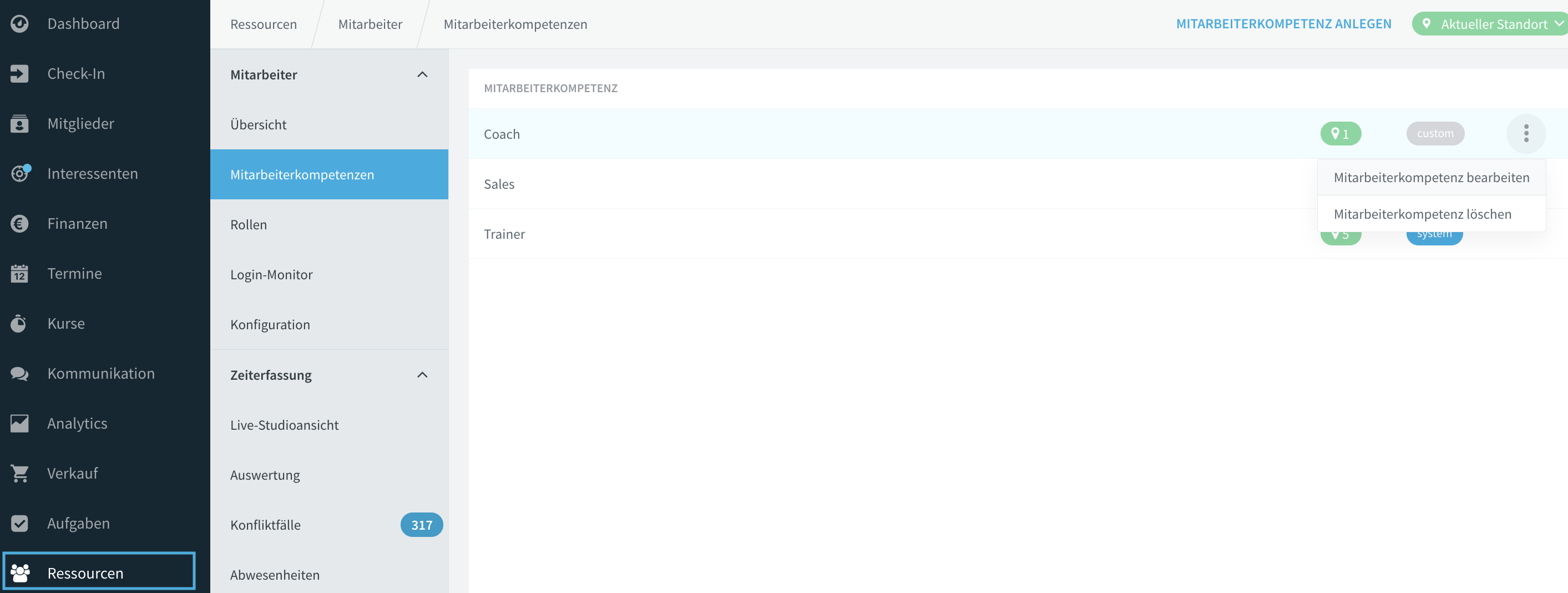Open Rollen submenu item
Screen dimensions: 1568x593
[330, 224]
